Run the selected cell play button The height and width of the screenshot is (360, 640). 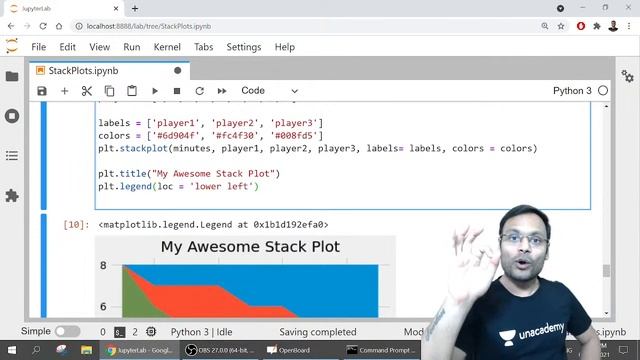click(155, 91)
